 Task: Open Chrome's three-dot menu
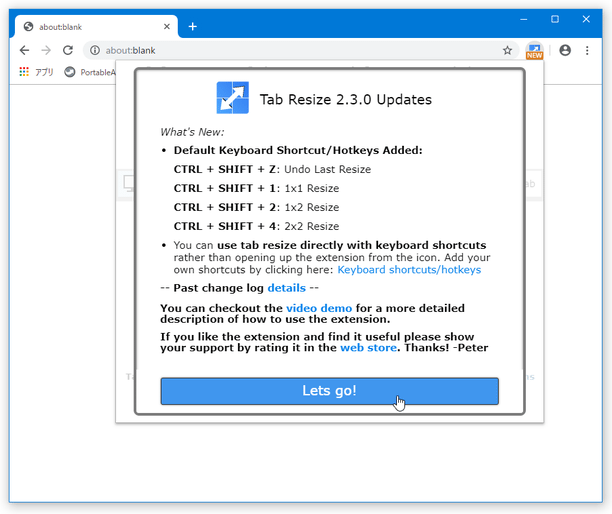(x=587, y=50)
